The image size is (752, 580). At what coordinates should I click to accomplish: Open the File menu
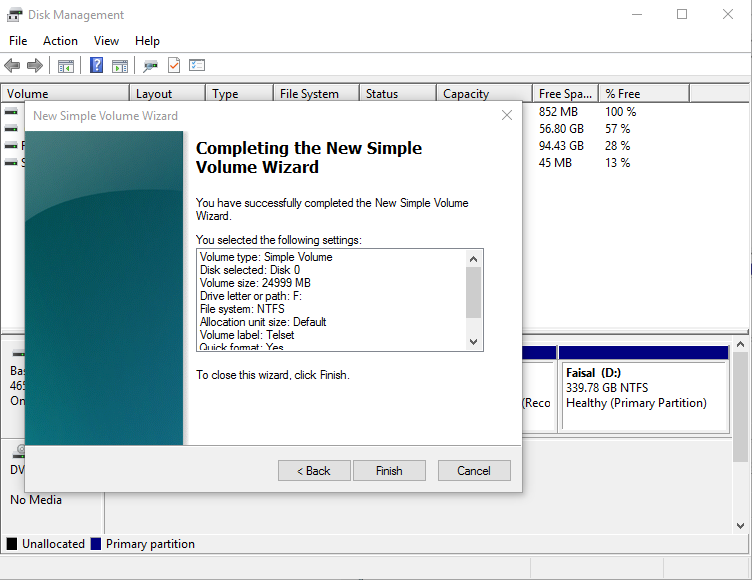(x=18, y=41)
